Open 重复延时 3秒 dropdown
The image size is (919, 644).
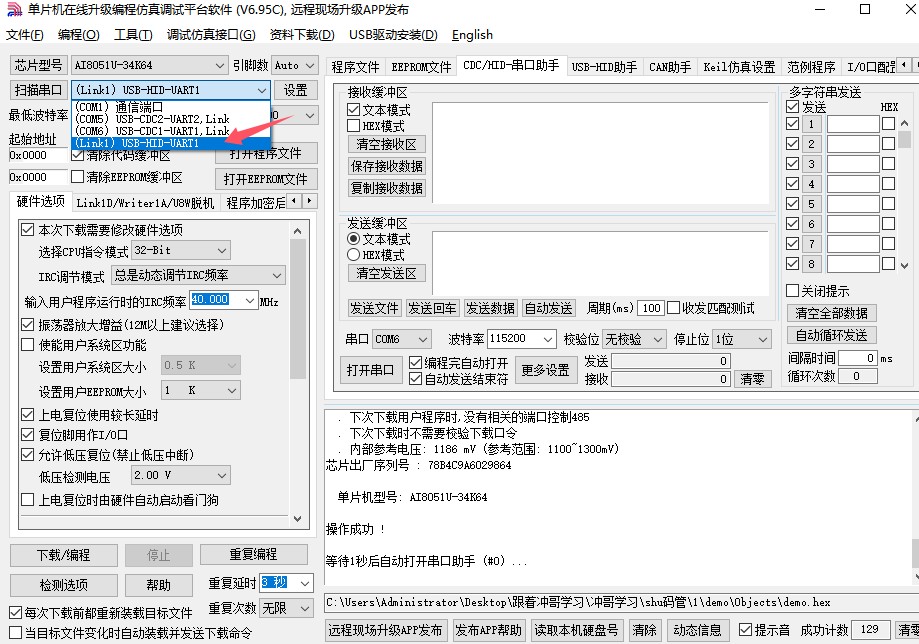(x=287, y=582)
